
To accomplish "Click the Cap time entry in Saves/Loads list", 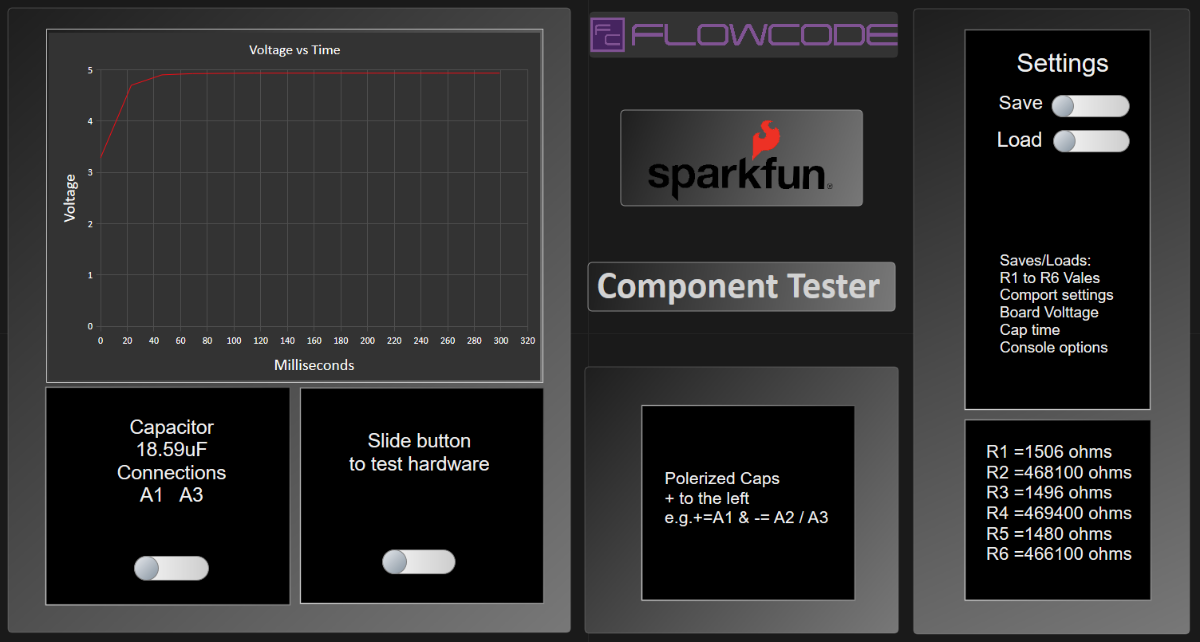I will (x=1029, y=329).
